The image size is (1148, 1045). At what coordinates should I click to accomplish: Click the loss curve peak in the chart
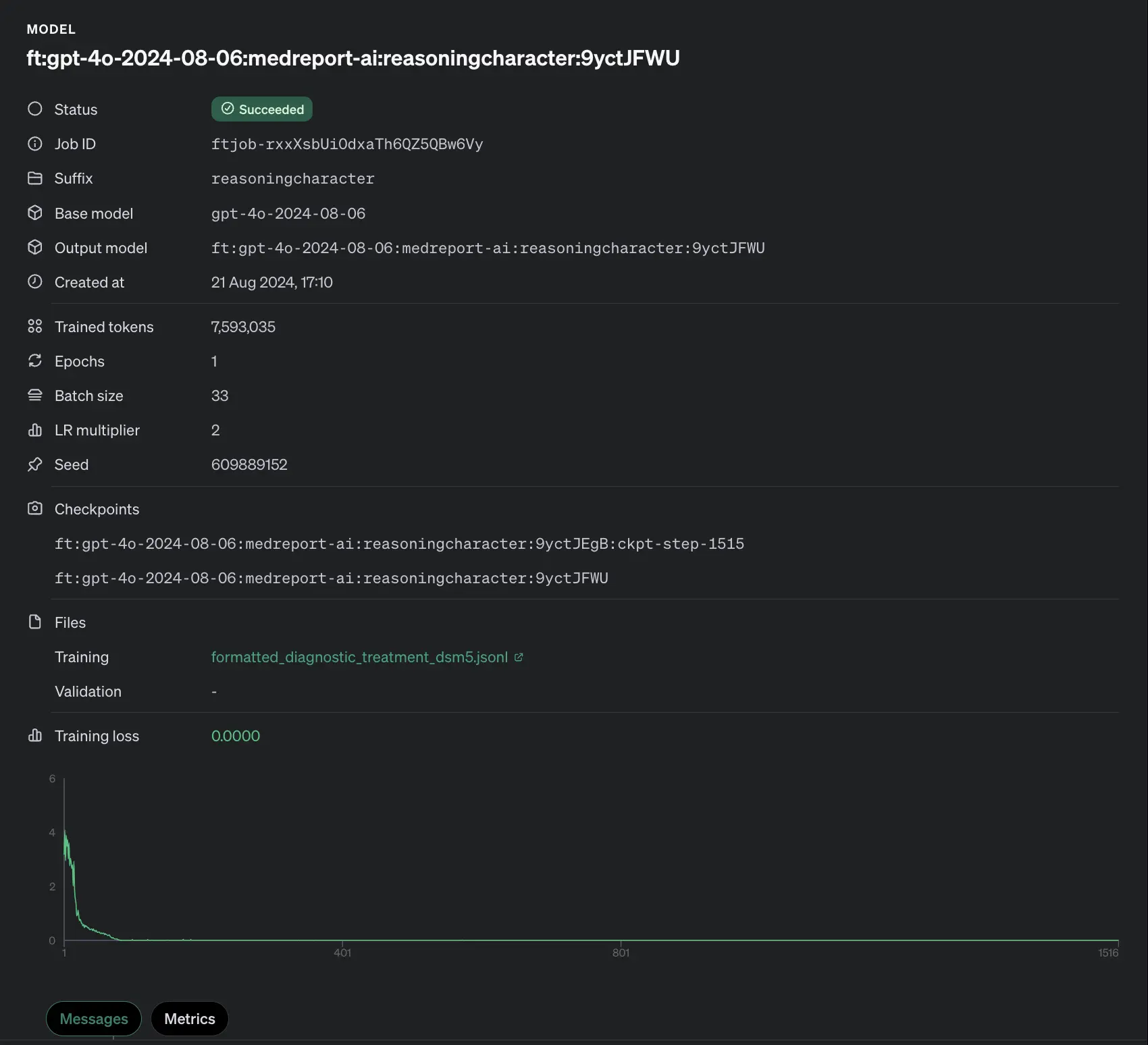(x=65, y=831)
